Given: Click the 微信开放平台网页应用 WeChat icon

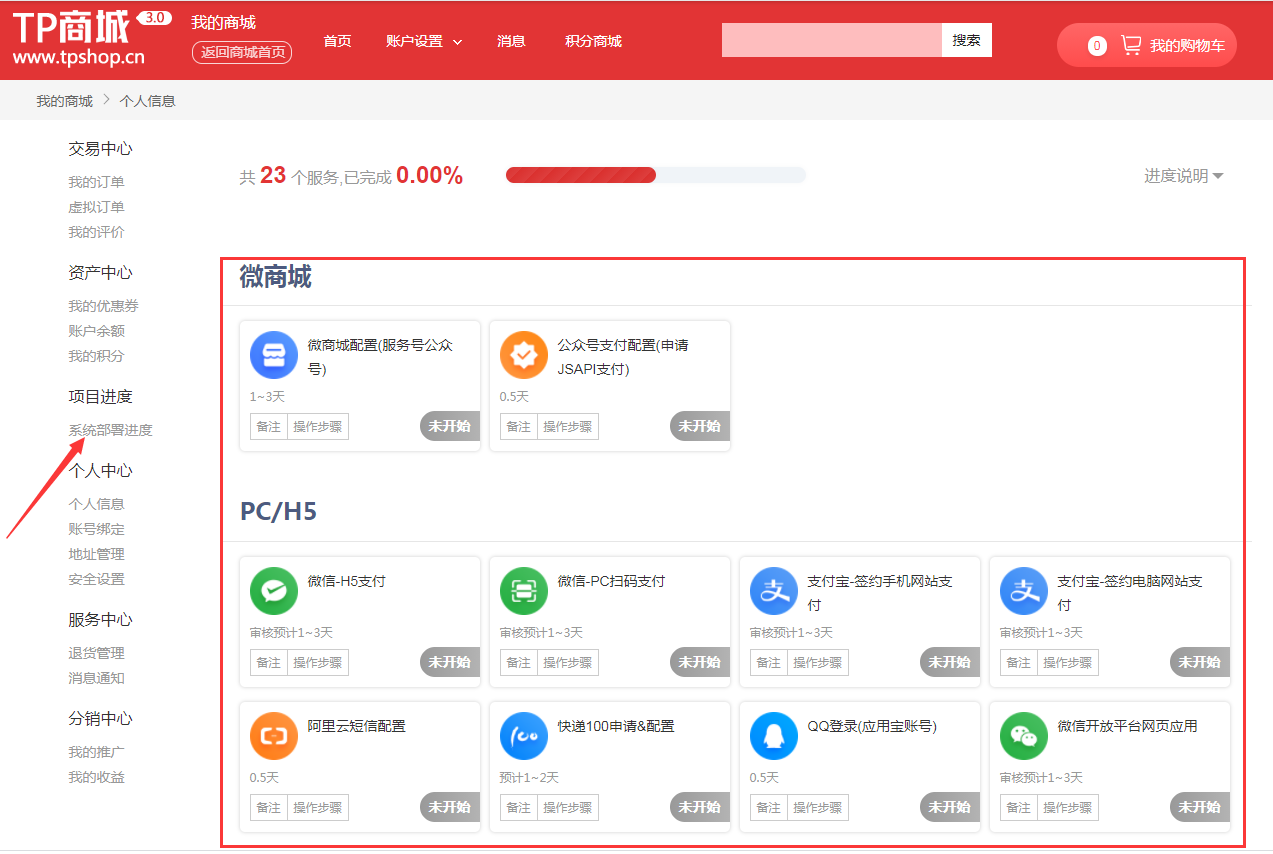Looking at the screenshot, I should [1024, 736].
